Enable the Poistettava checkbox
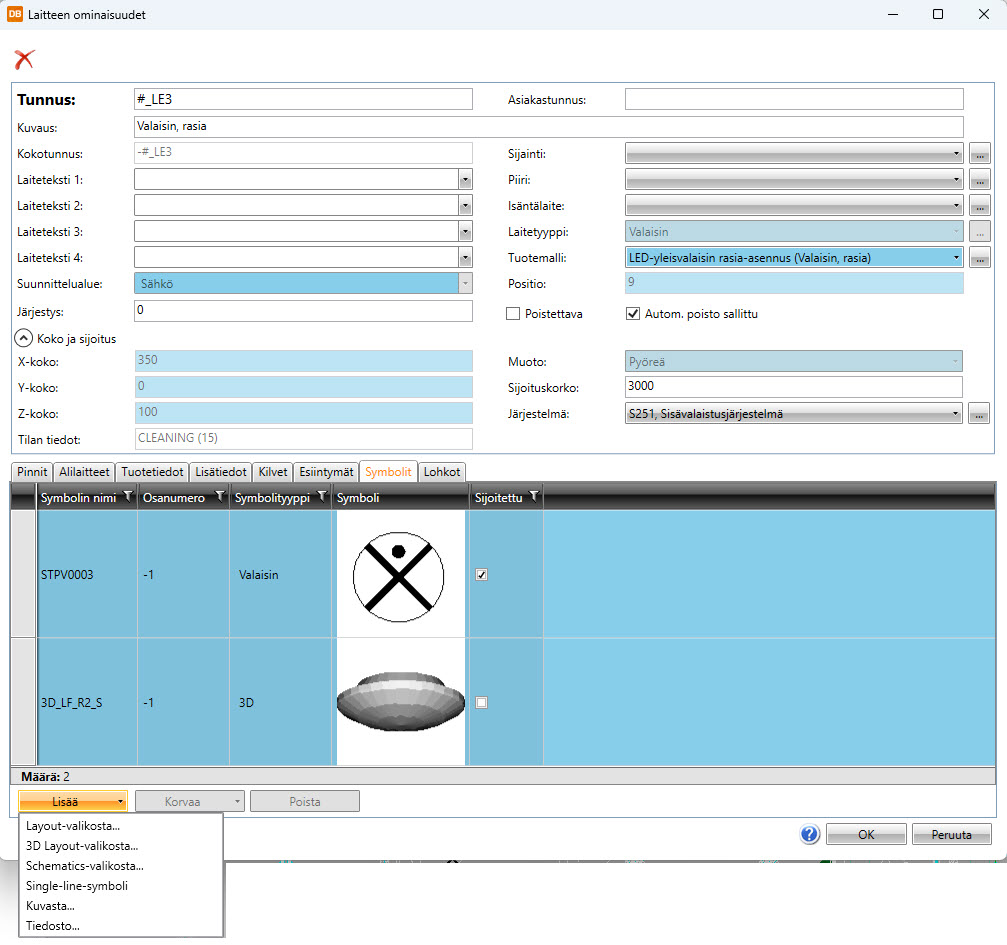1007x945 pixels. [x=513, y=314]
